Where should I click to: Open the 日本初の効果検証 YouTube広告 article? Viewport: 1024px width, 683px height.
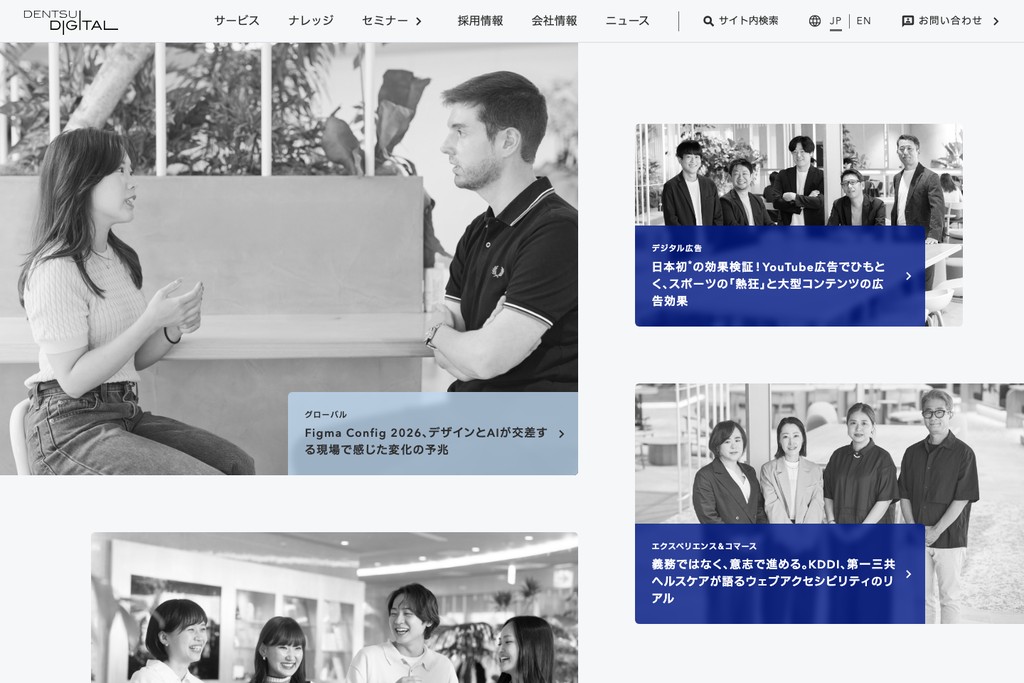pos(768,283)
